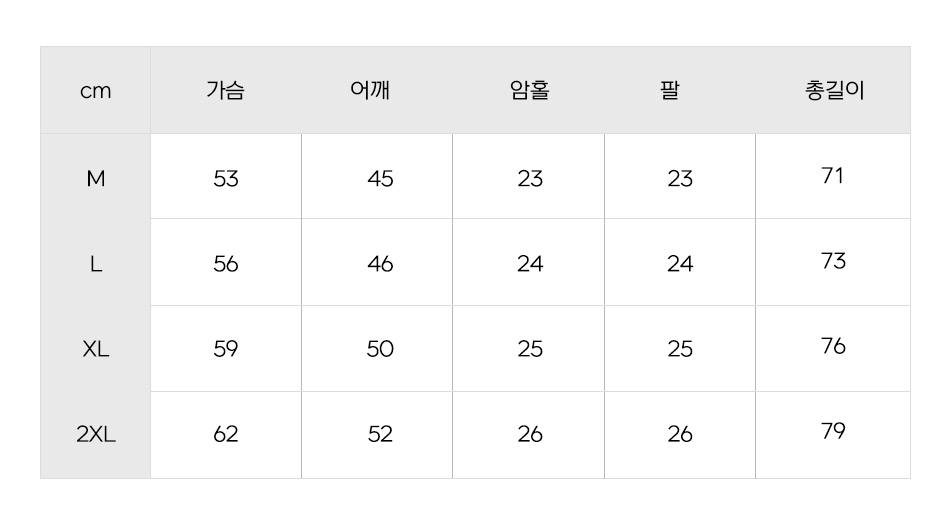The height and width of the screenshot is (524, 950).
Task: Choose the 2XL size row label
Action: [x=96, y=435]
